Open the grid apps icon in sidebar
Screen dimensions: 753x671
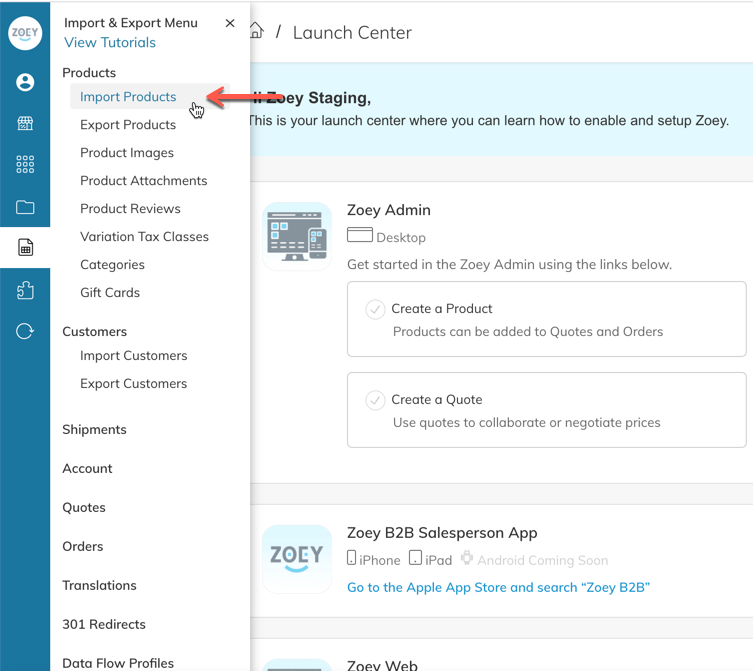pyautogui.click(x=25, y=164)
